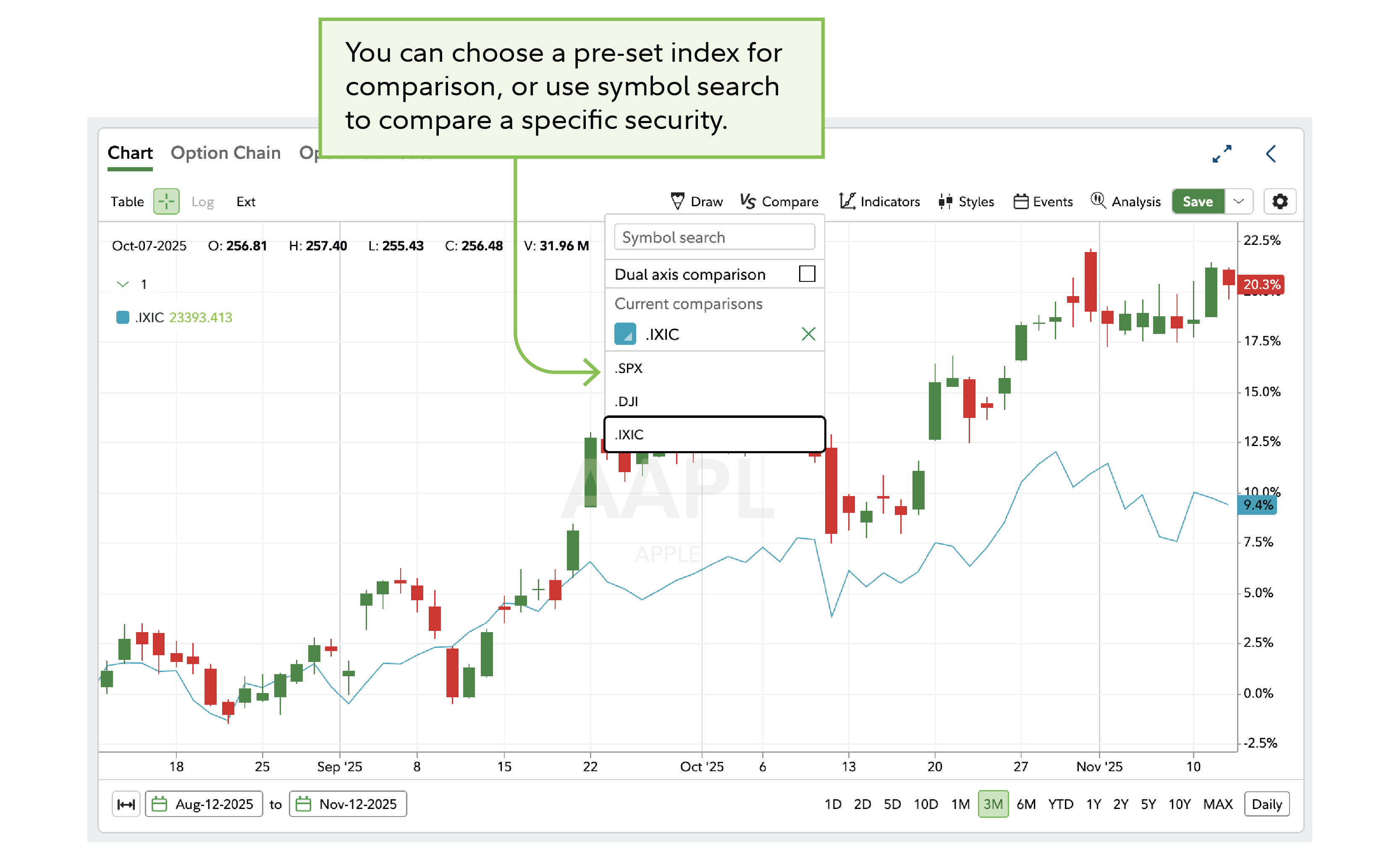Select the YTD time range
The width and height of the screenshot is (1400, 864).
(x=1061, y=804)
